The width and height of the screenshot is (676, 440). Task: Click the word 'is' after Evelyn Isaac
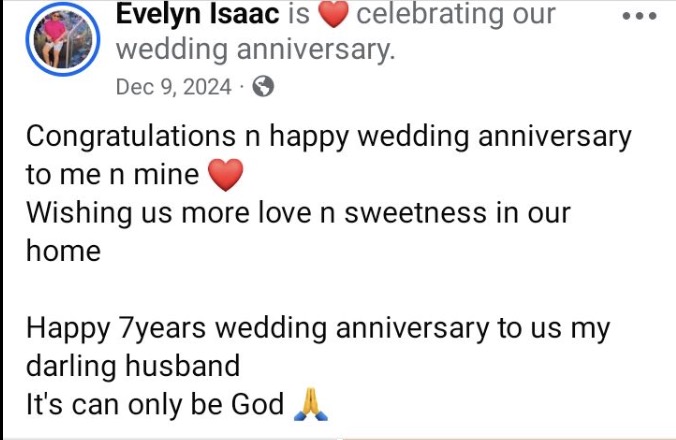(298, 15)
